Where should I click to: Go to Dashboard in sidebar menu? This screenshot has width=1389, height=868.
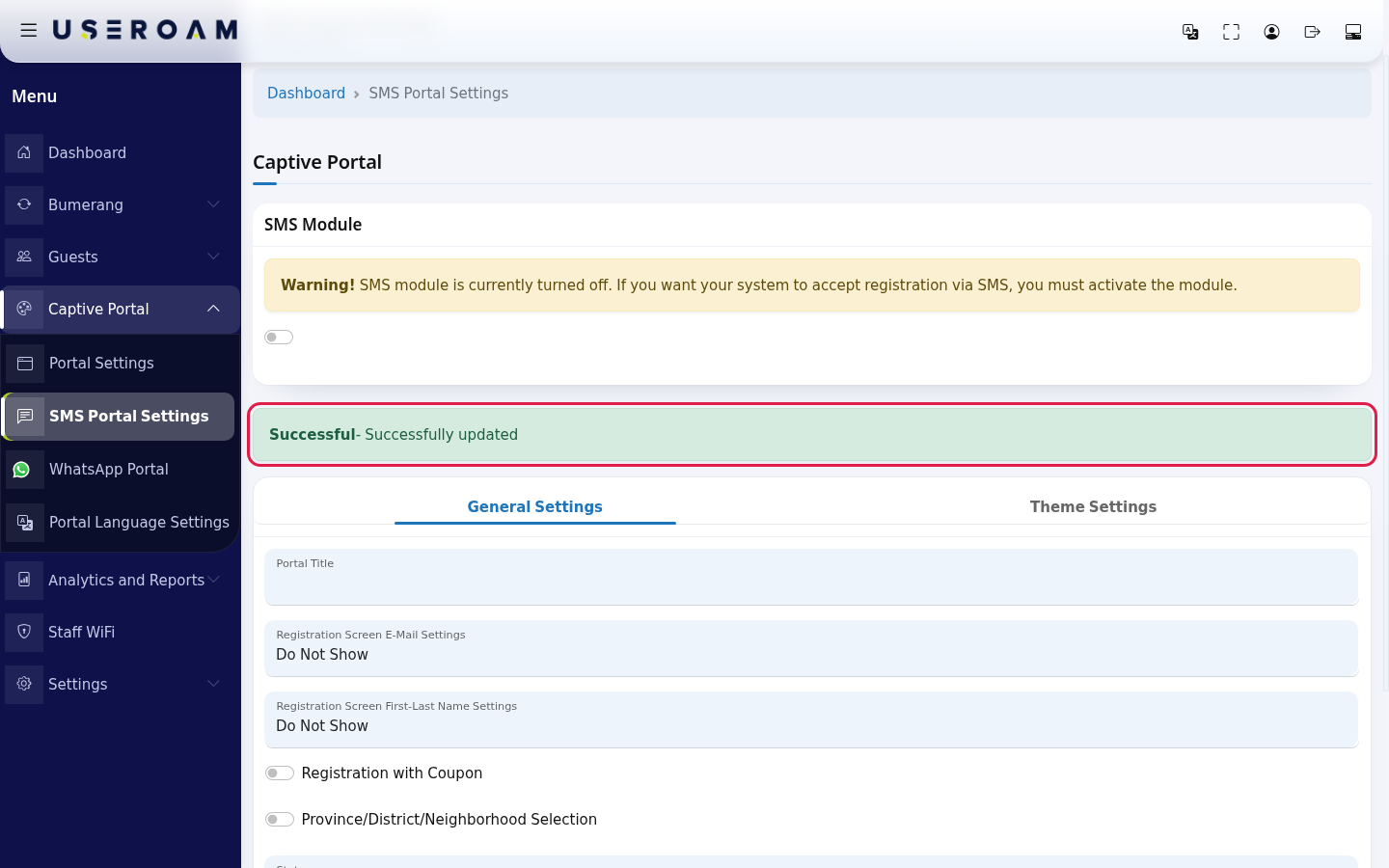[x=120, y=152]
